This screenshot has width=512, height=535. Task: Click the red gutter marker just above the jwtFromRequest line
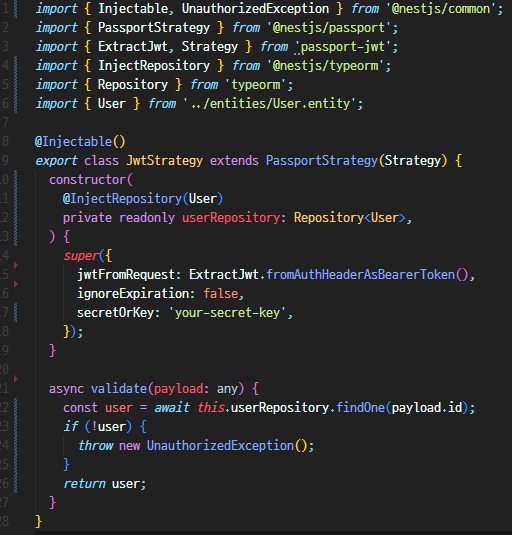[x=16, y=265]
